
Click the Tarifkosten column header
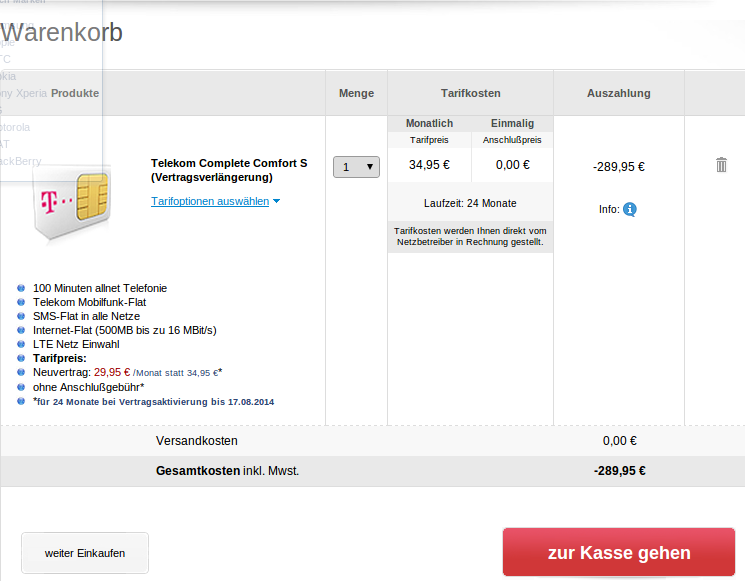coord(470,93)
